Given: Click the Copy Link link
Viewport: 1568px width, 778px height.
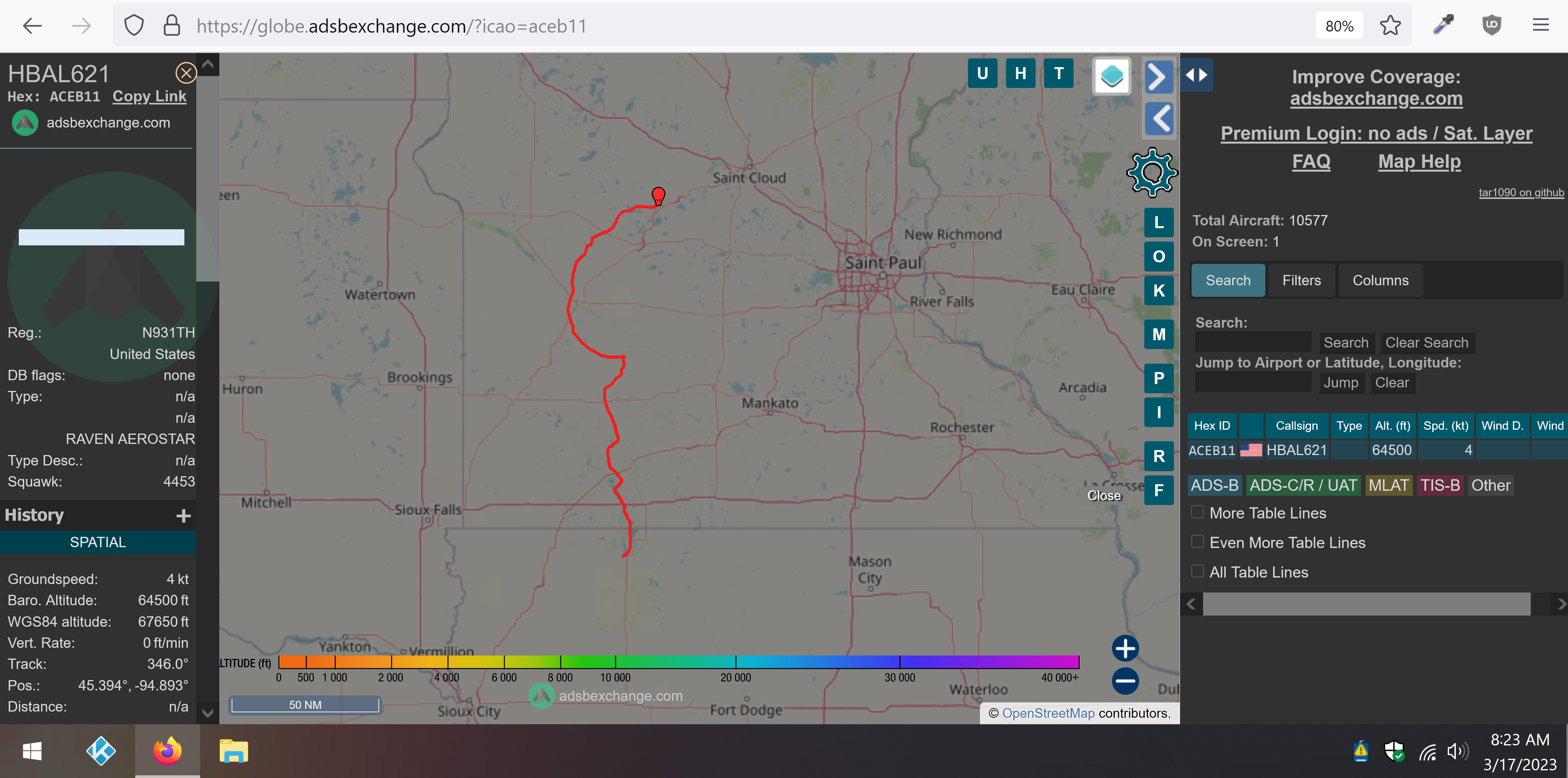Looking at the screenshot, I should (149, 96).
